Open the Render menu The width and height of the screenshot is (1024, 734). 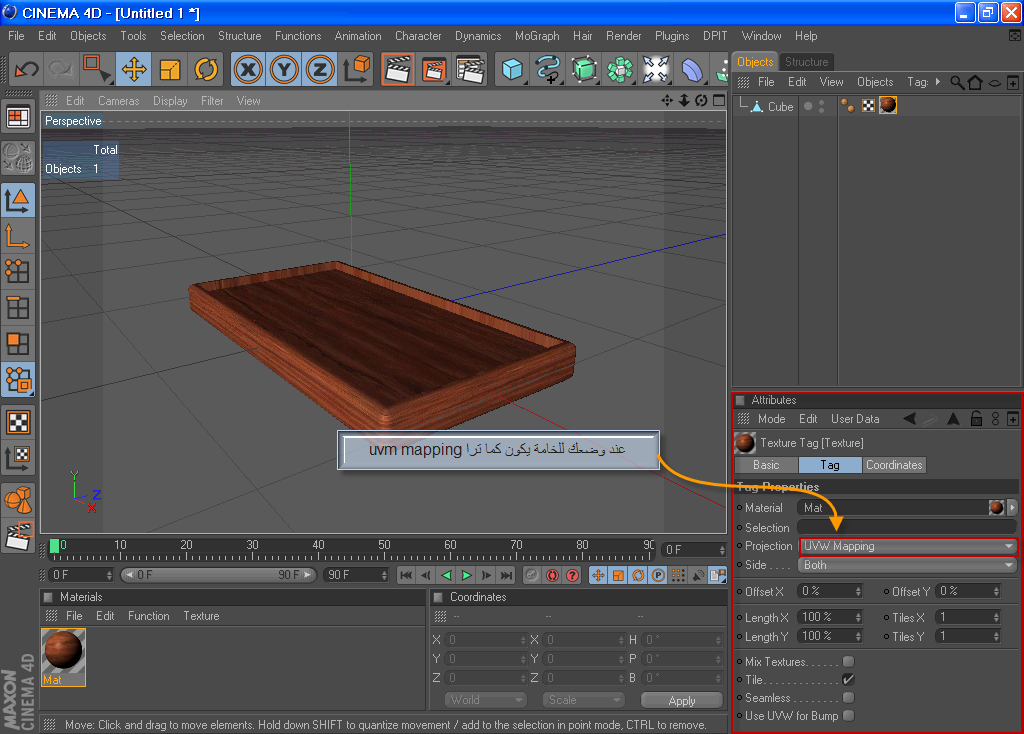(x=623, y=36)
